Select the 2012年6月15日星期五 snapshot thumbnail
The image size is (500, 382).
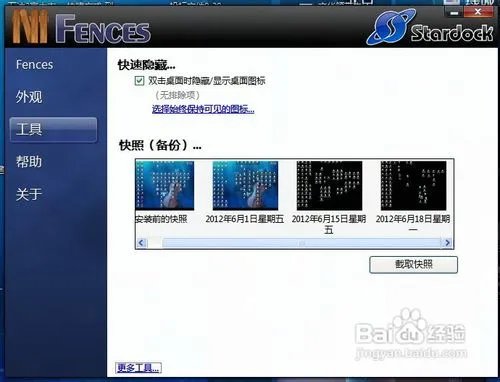pos(329,185)
